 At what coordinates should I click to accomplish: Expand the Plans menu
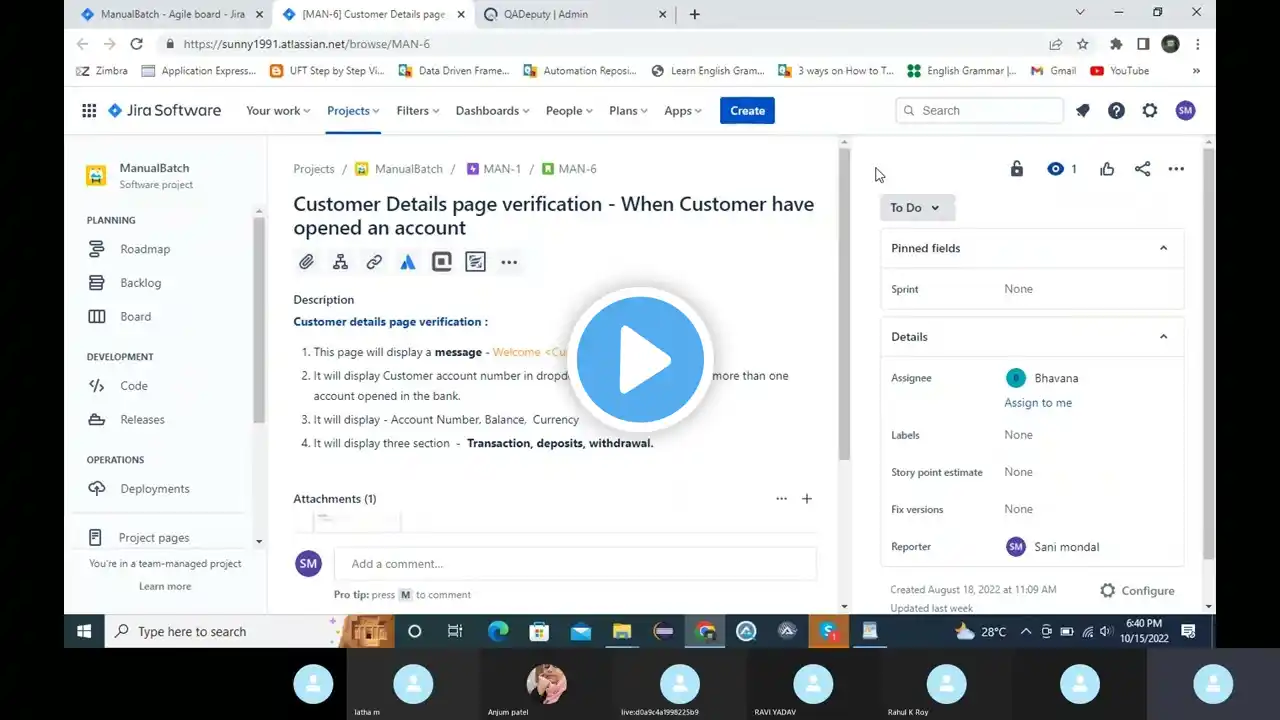(629, 111)
